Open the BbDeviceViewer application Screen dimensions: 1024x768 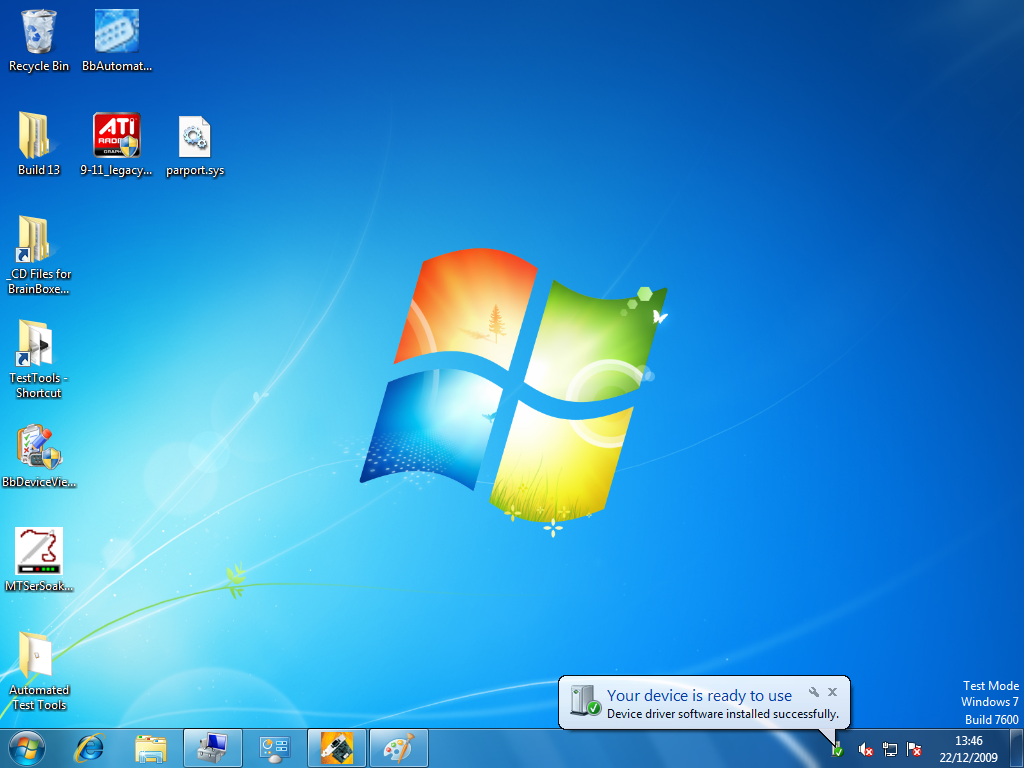point(39,447)
